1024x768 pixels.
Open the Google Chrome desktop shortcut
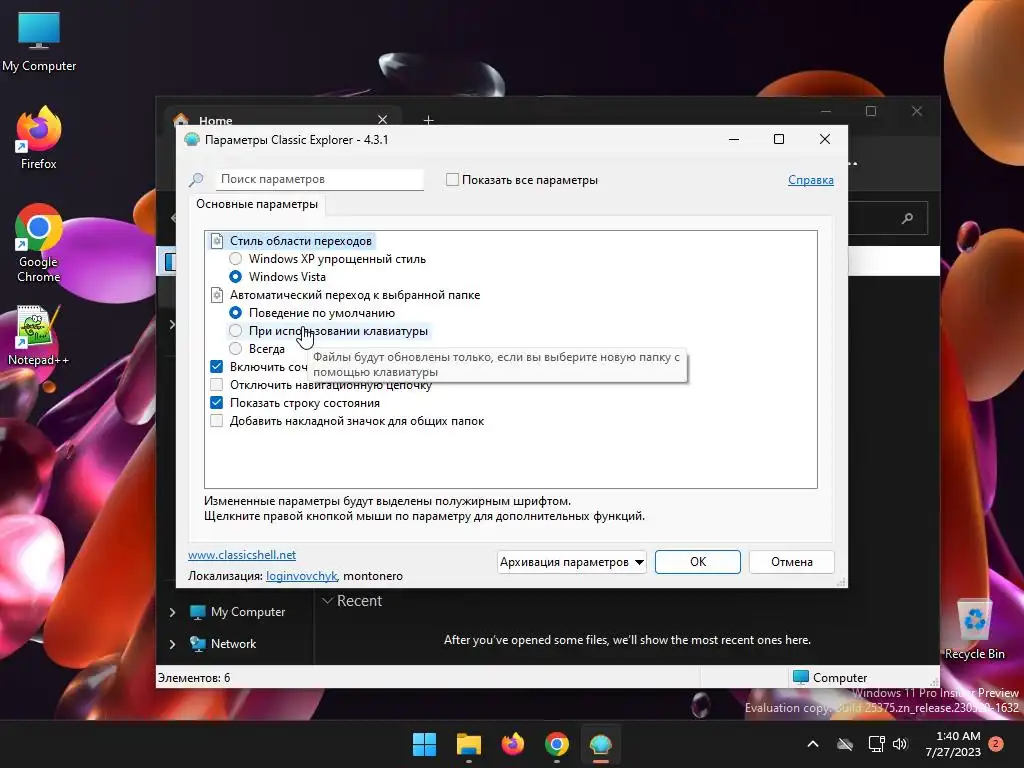39,243
